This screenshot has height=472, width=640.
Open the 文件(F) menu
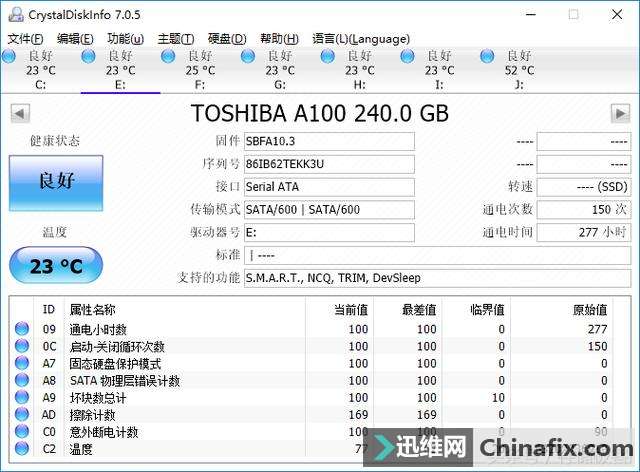click(x=25, y=39)
